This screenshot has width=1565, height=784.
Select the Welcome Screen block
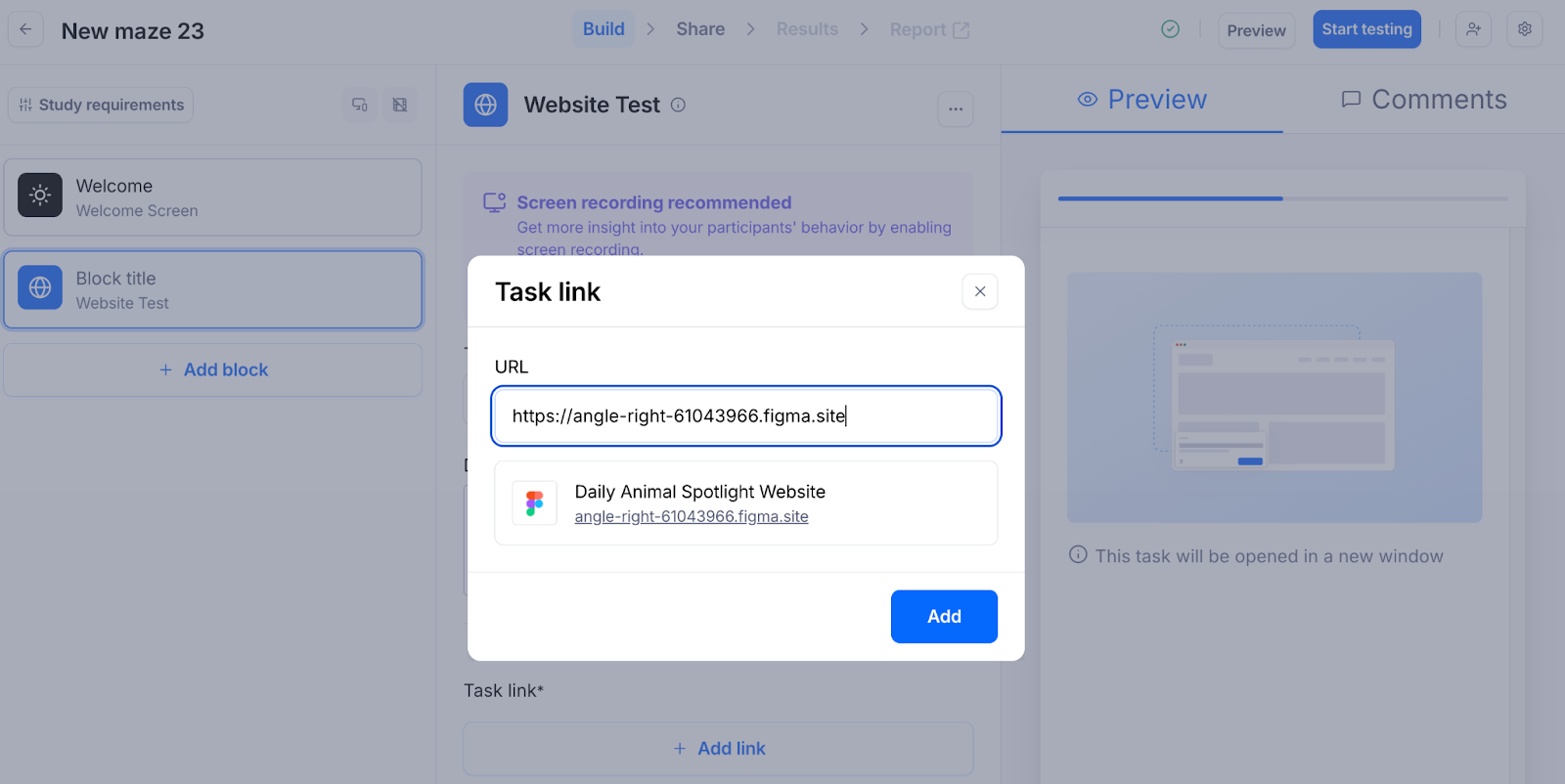[x=212, y=197]
